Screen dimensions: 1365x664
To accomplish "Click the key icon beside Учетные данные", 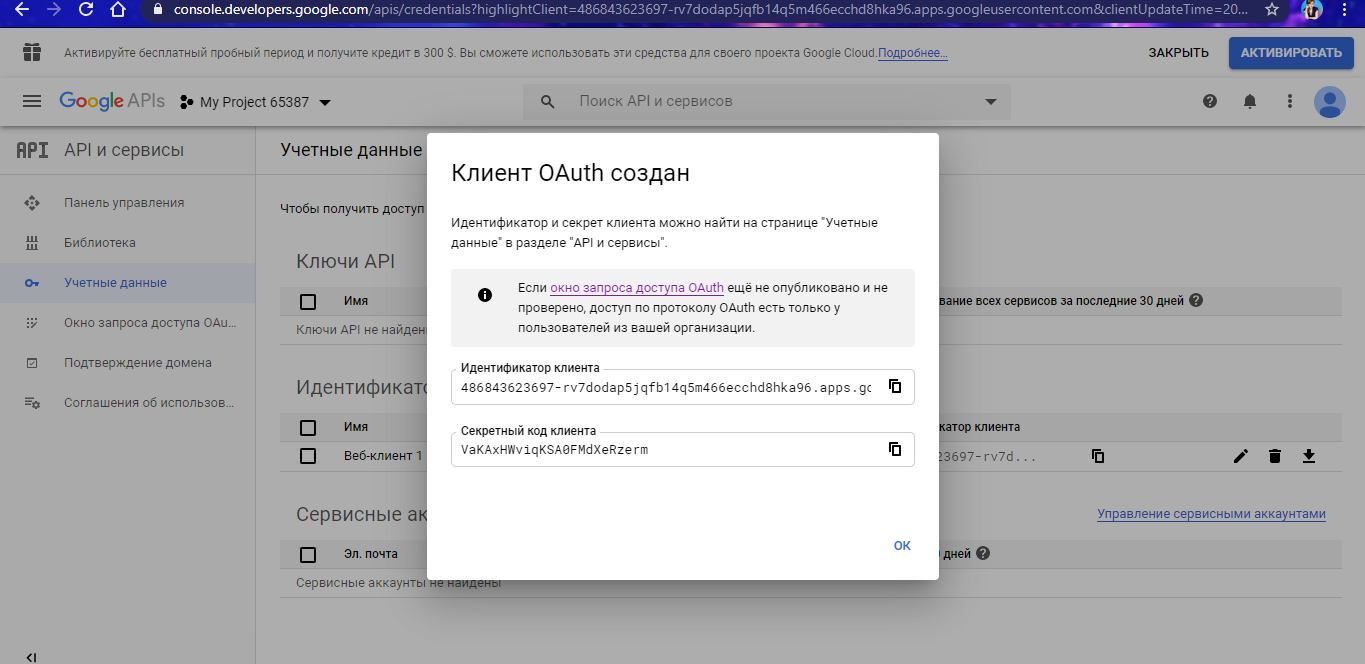I will click(32, 283).
